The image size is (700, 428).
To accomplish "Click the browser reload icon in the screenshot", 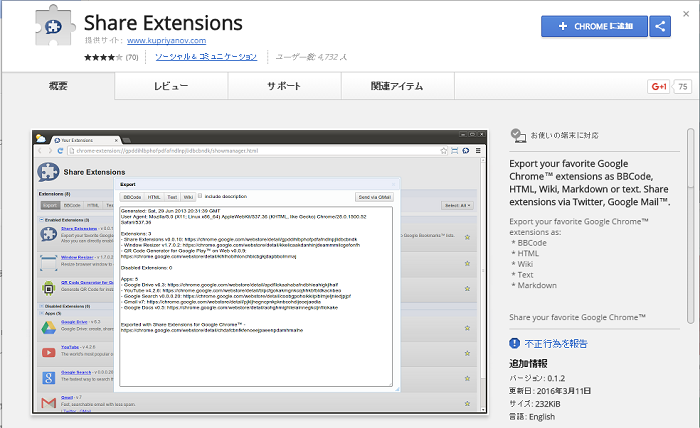I will point(60,151).
